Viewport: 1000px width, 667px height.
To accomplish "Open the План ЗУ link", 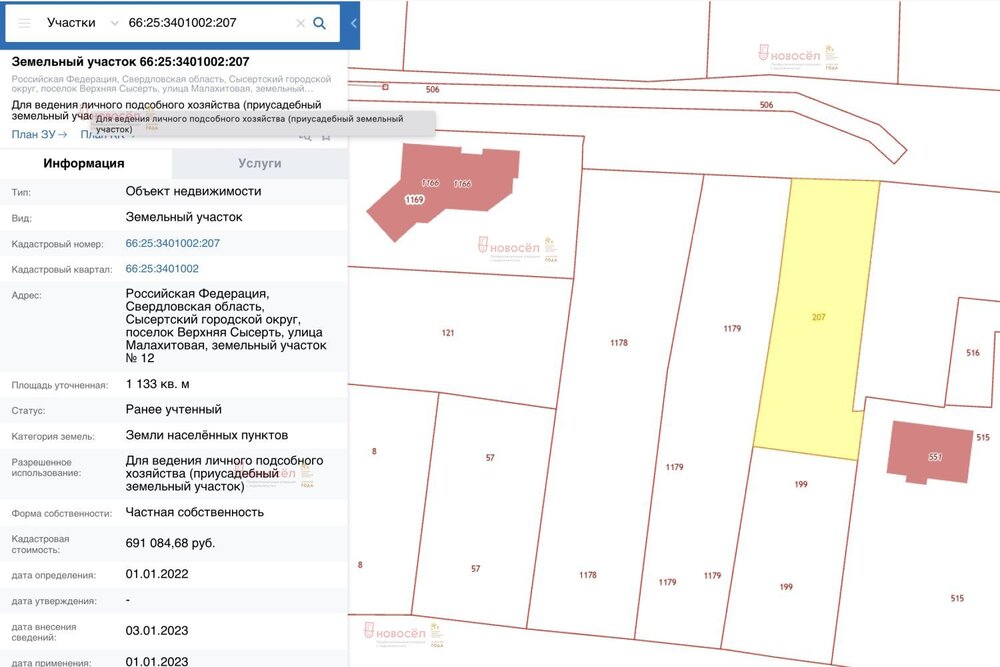I will 39,135.
